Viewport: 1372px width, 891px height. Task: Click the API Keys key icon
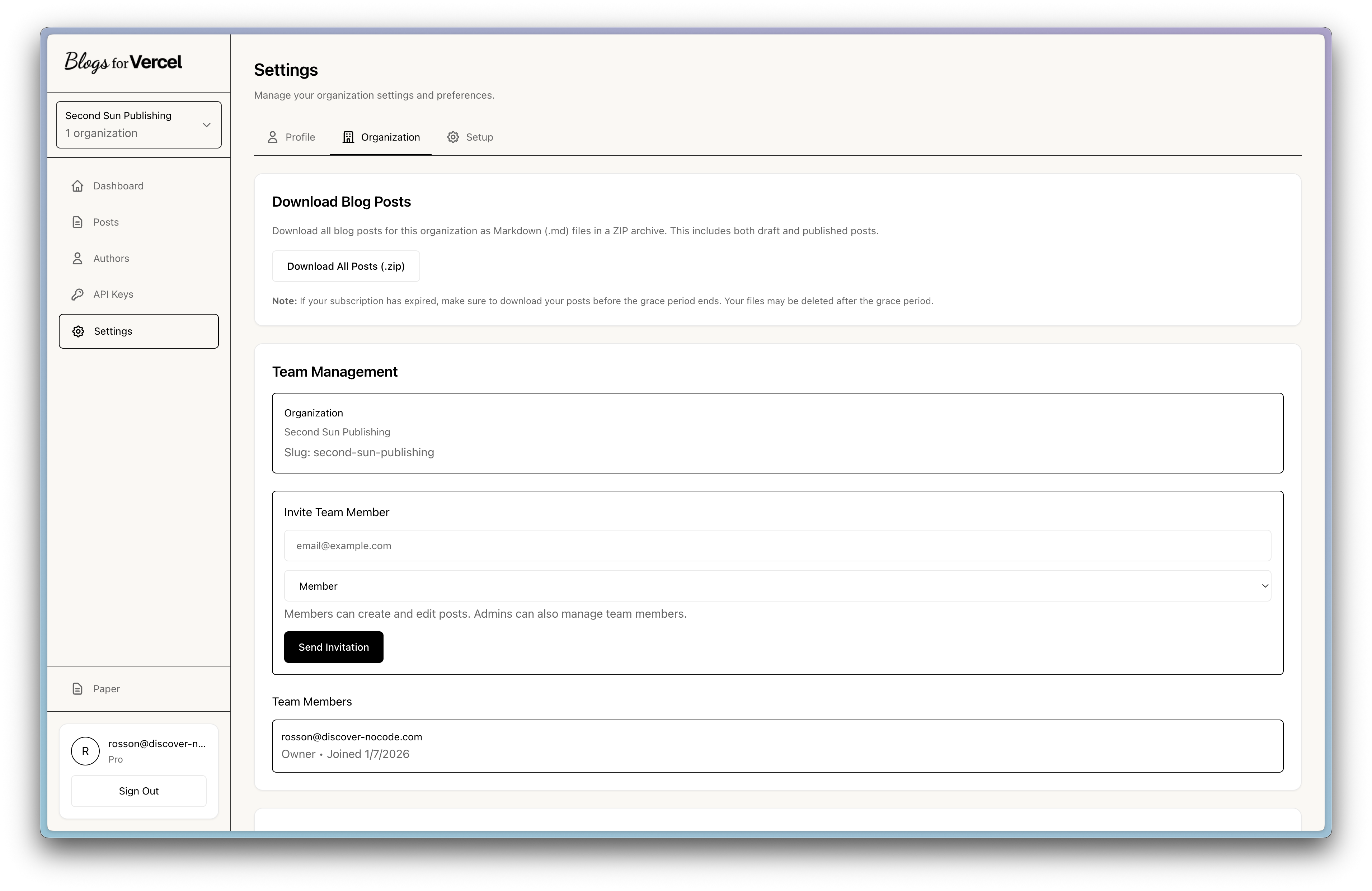point(77,294)
